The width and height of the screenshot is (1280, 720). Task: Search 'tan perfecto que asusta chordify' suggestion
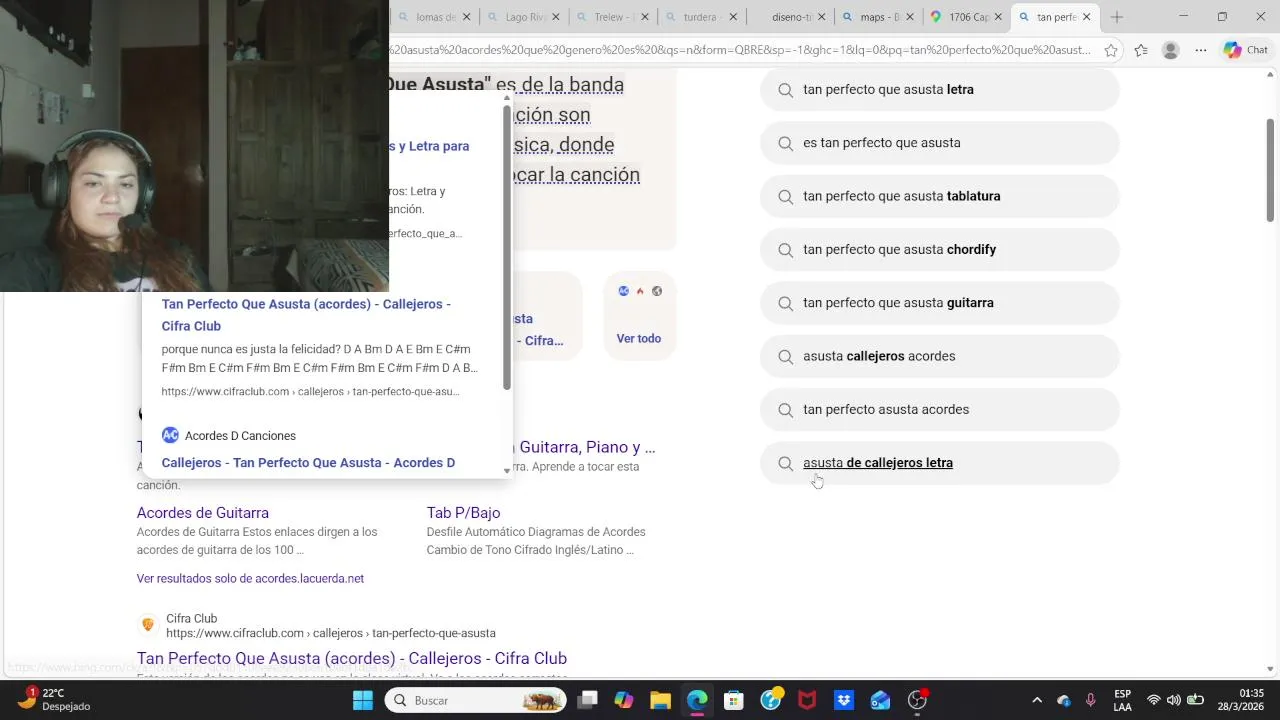[939, 250]
